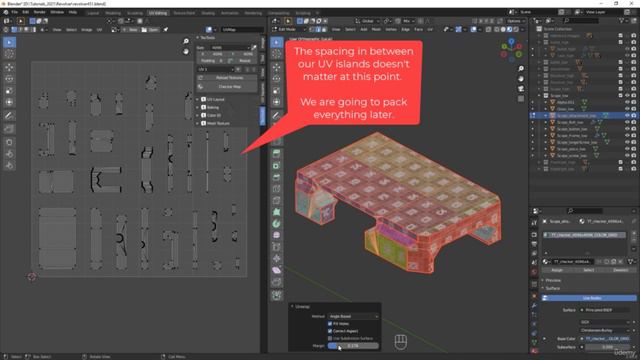Toggle the UV pin button beside Open
Viewport: 640px width, 360px height.
(x=166, y=30)
